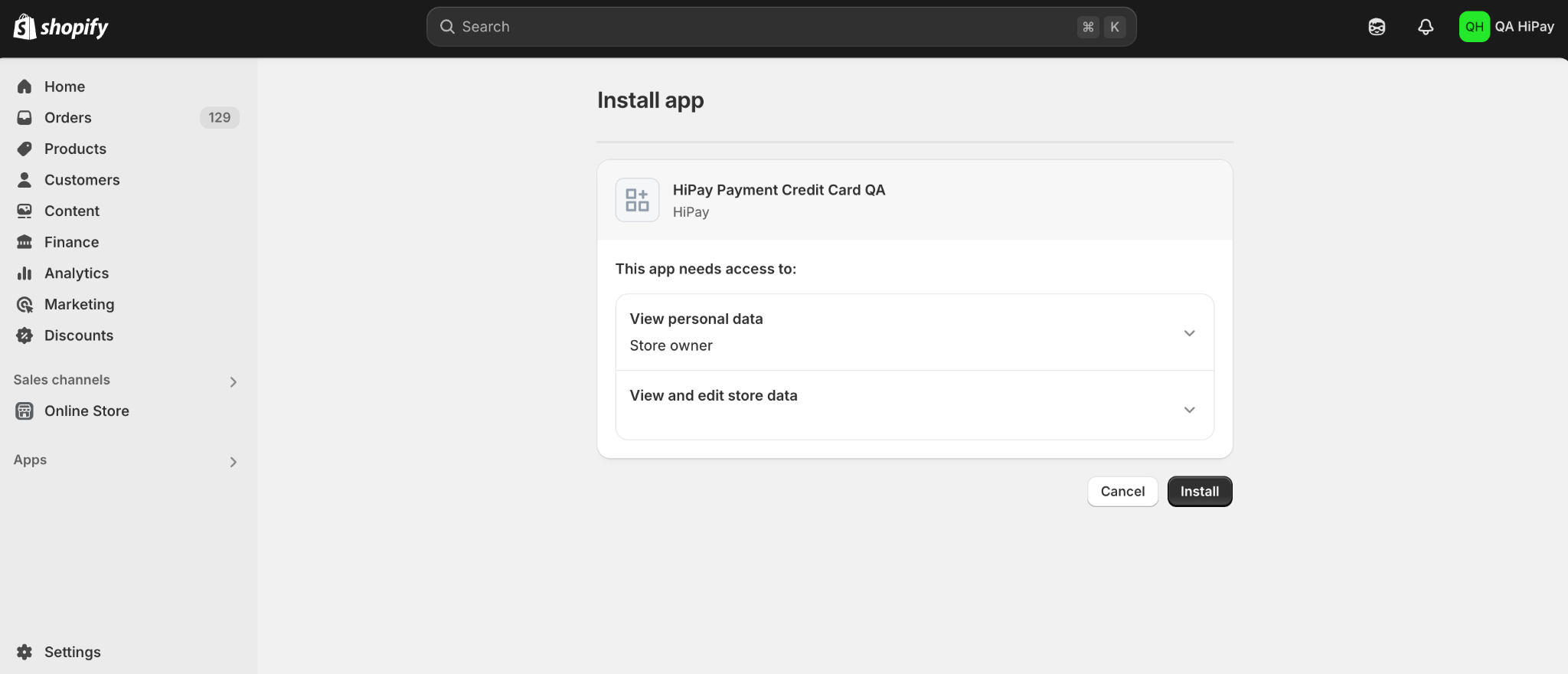Click the HiPay developer name
Screen dimensions: 1568x674
(691, 212)
